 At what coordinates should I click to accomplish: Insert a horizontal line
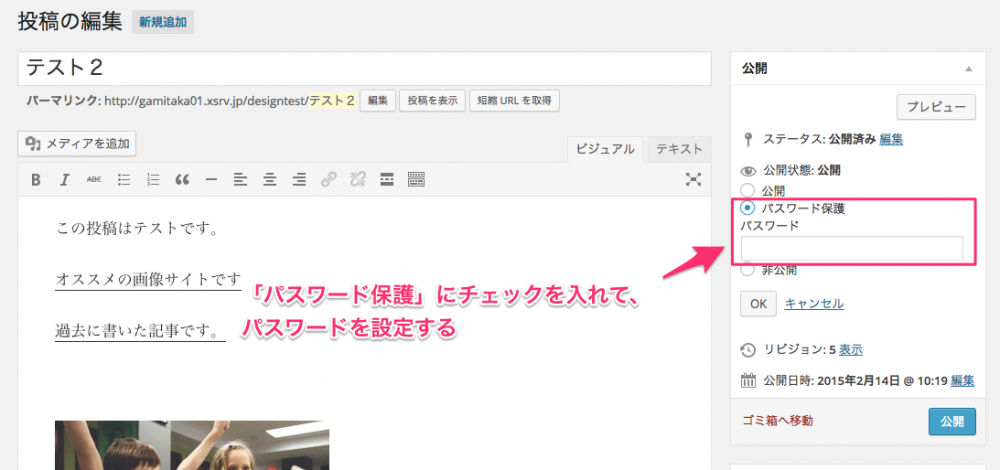(211, 180)
